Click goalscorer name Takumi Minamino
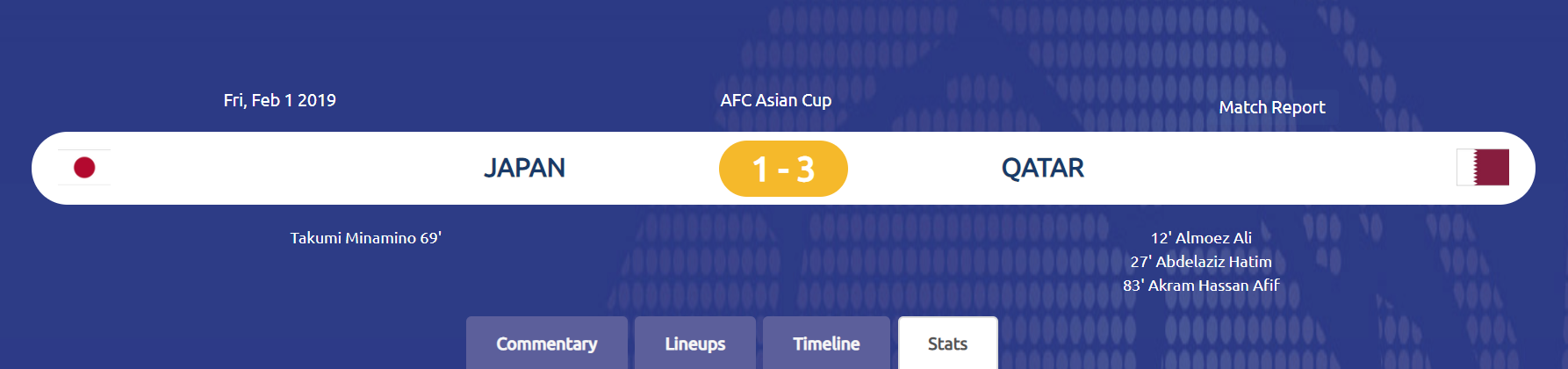1568x369 pixels. click(353, 238)
